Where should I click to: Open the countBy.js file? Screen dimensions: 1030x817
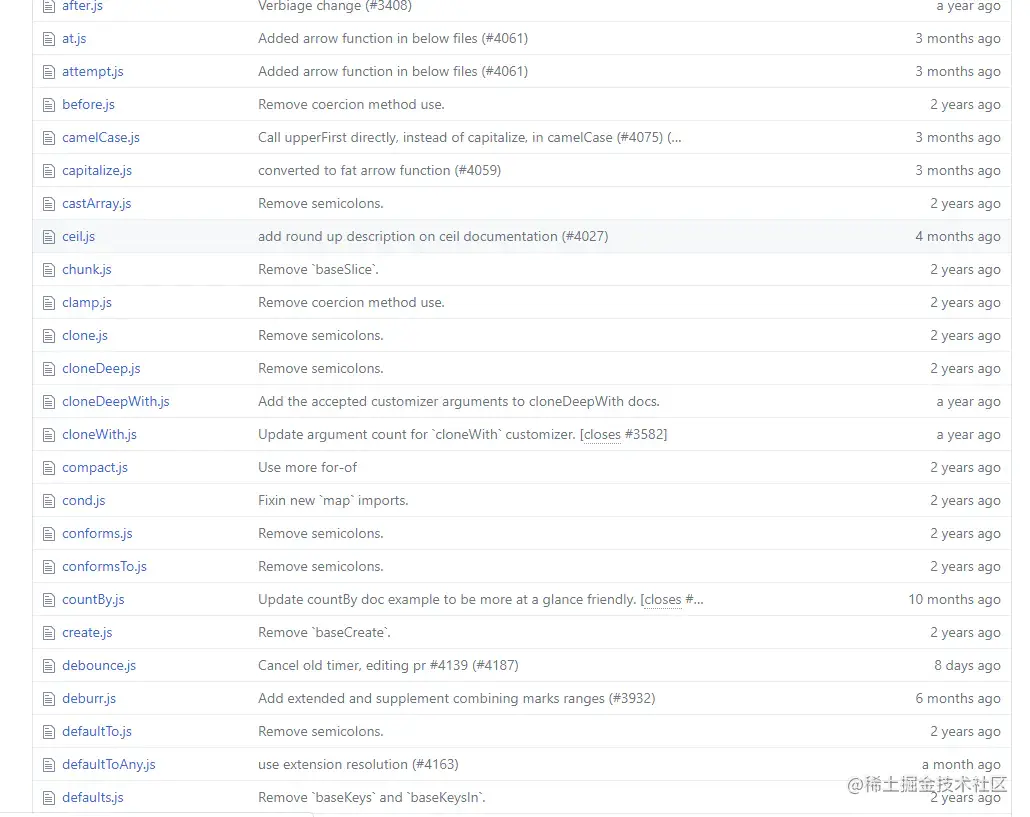[x=93, y=600]
